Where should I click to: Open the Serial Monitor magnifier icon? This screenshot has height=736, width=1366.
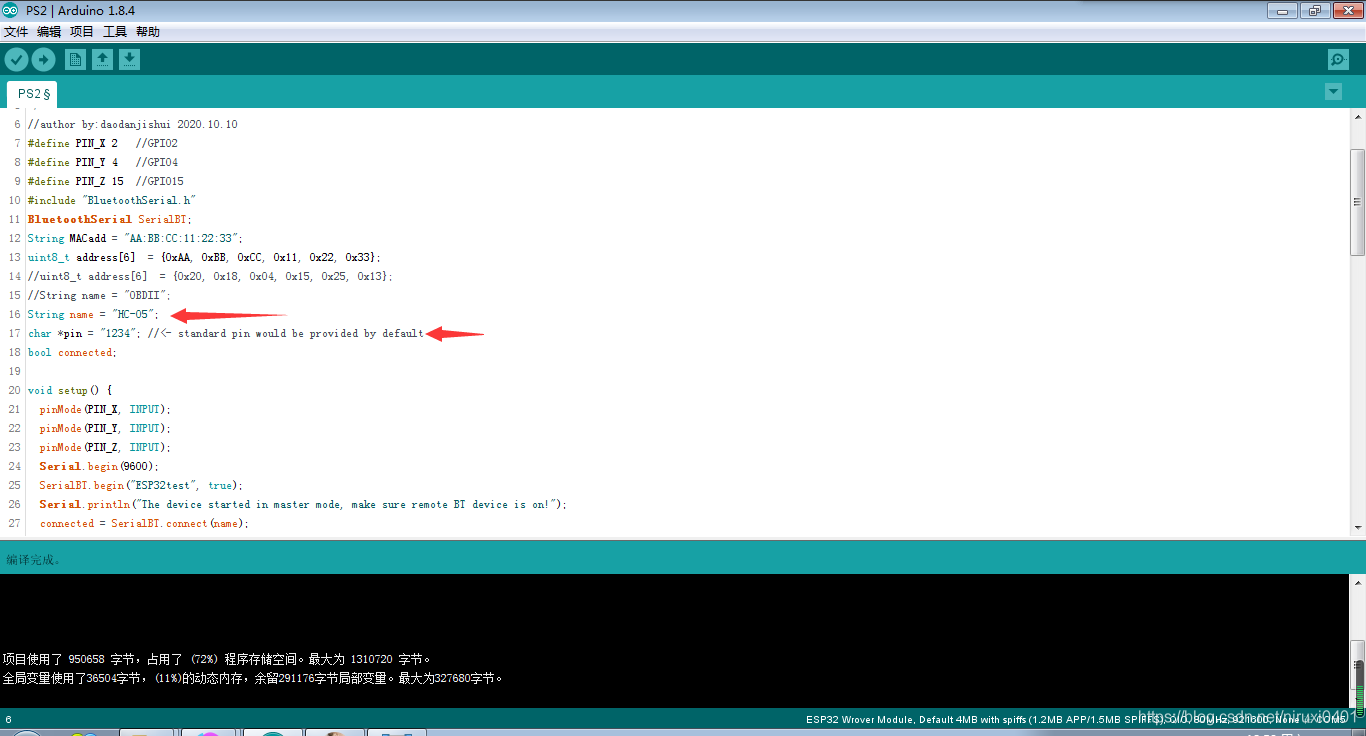(x=1338, y=59)
